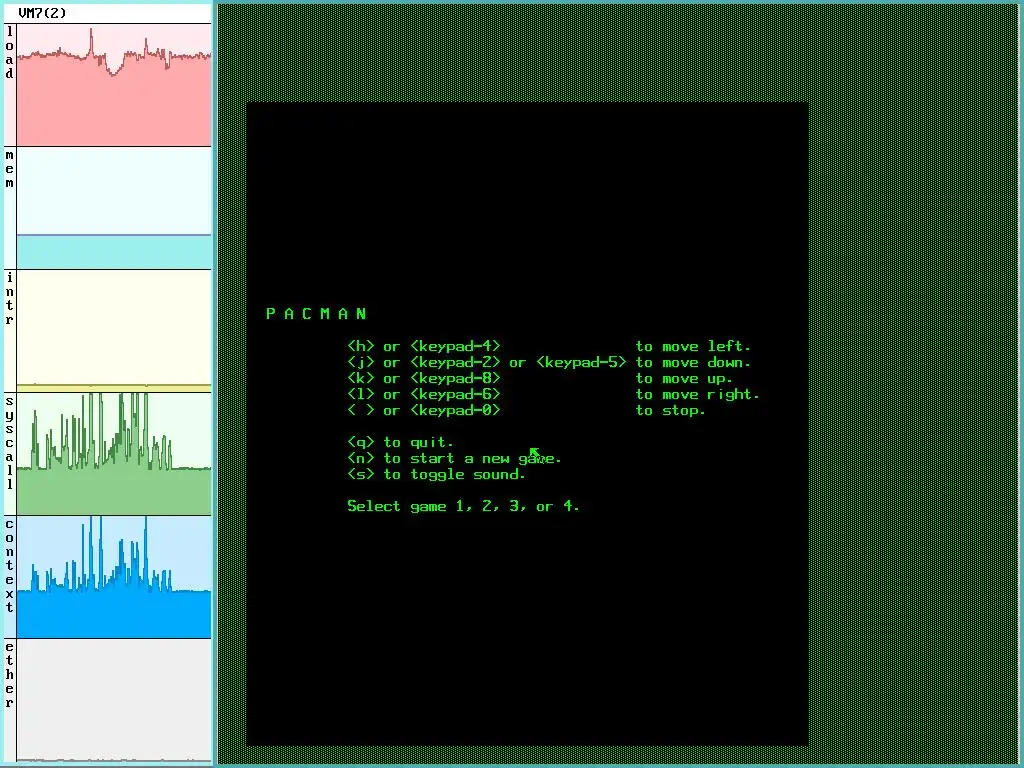Click the 'to stop.' text
Image resolution: width=1024 pixels, height=768 pixels.
670,411
